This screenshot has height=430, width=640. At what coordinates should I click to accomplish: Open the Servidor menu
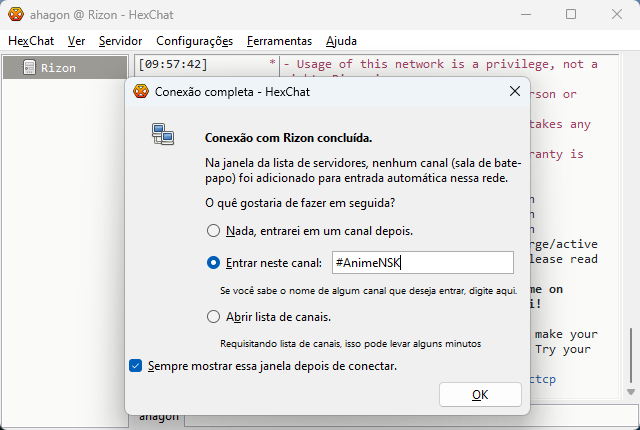point(120,41)
